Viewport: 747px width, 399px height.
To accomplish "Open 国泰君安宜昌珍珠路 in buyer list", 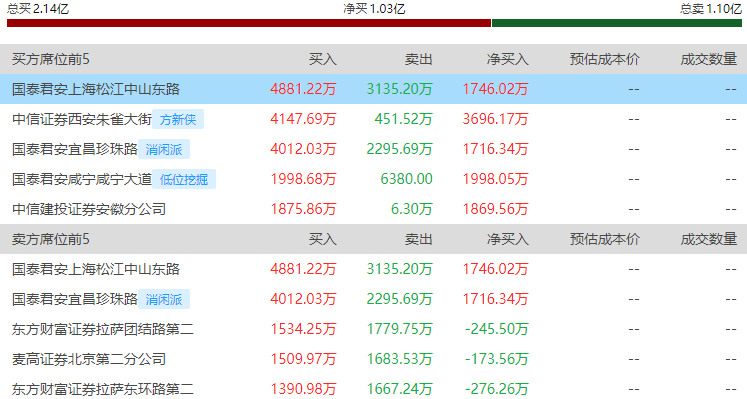I will pyautogui.click(x=75, y=149).
